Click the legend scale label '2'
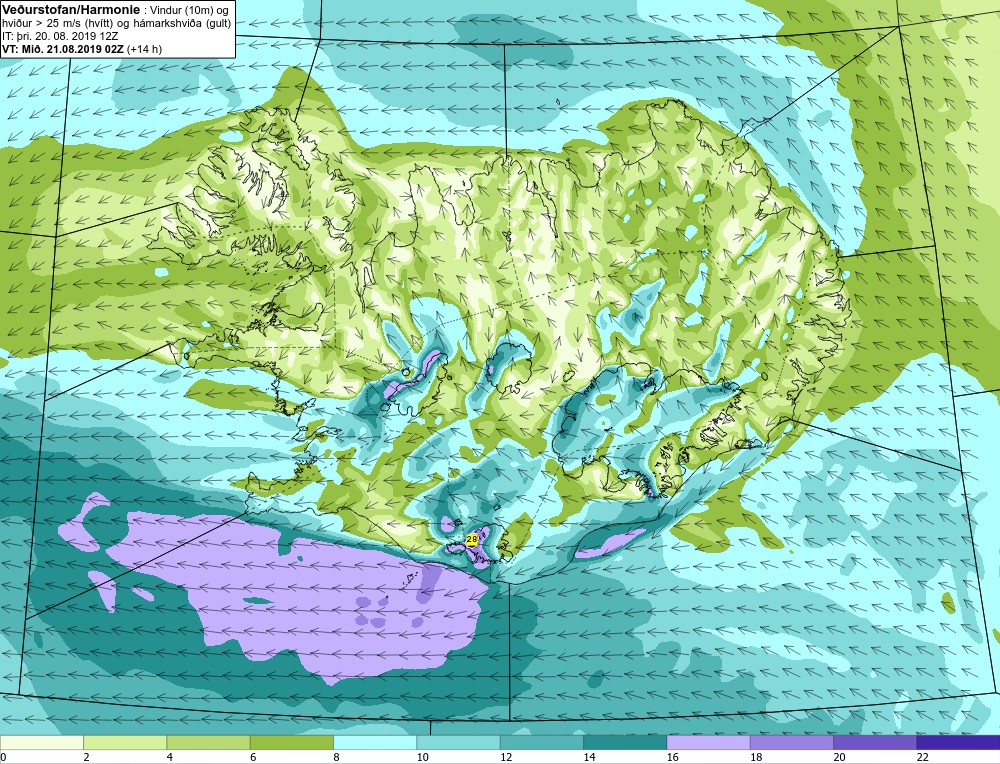The height and width of the screenshot is (764, 1000). 86,757
